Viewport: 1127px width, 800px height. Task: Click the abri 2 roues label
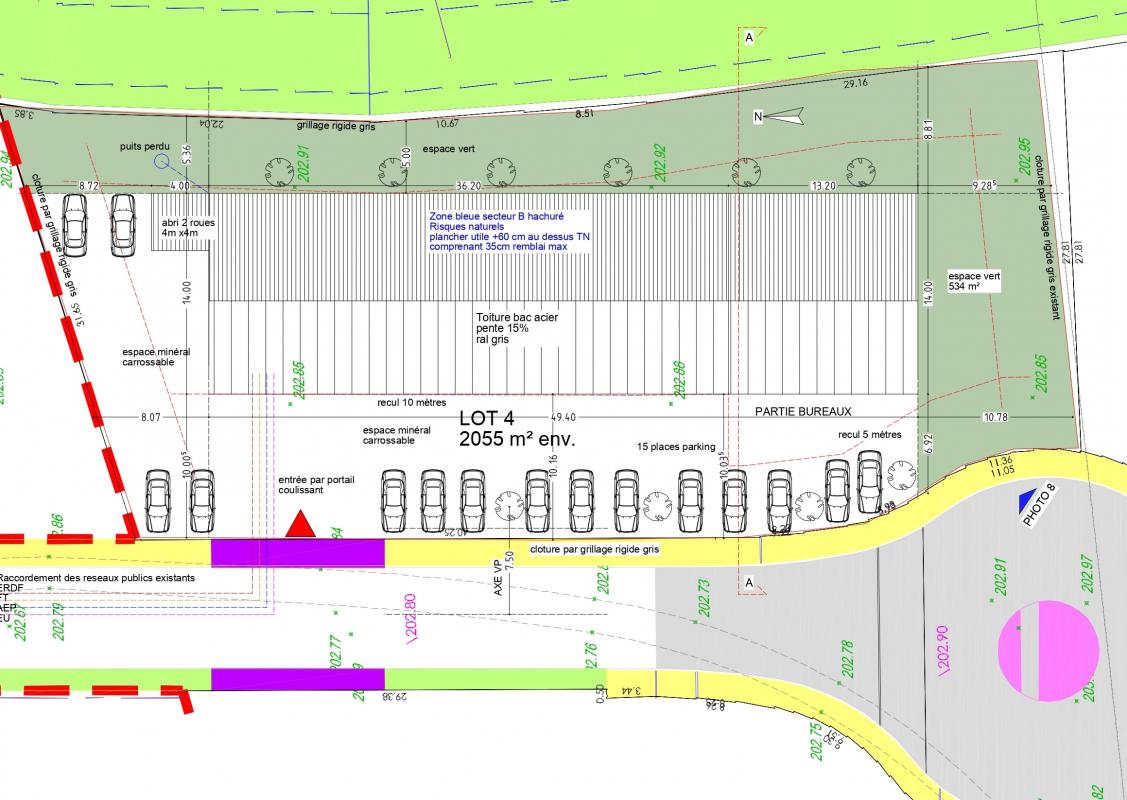pos(187,228)
